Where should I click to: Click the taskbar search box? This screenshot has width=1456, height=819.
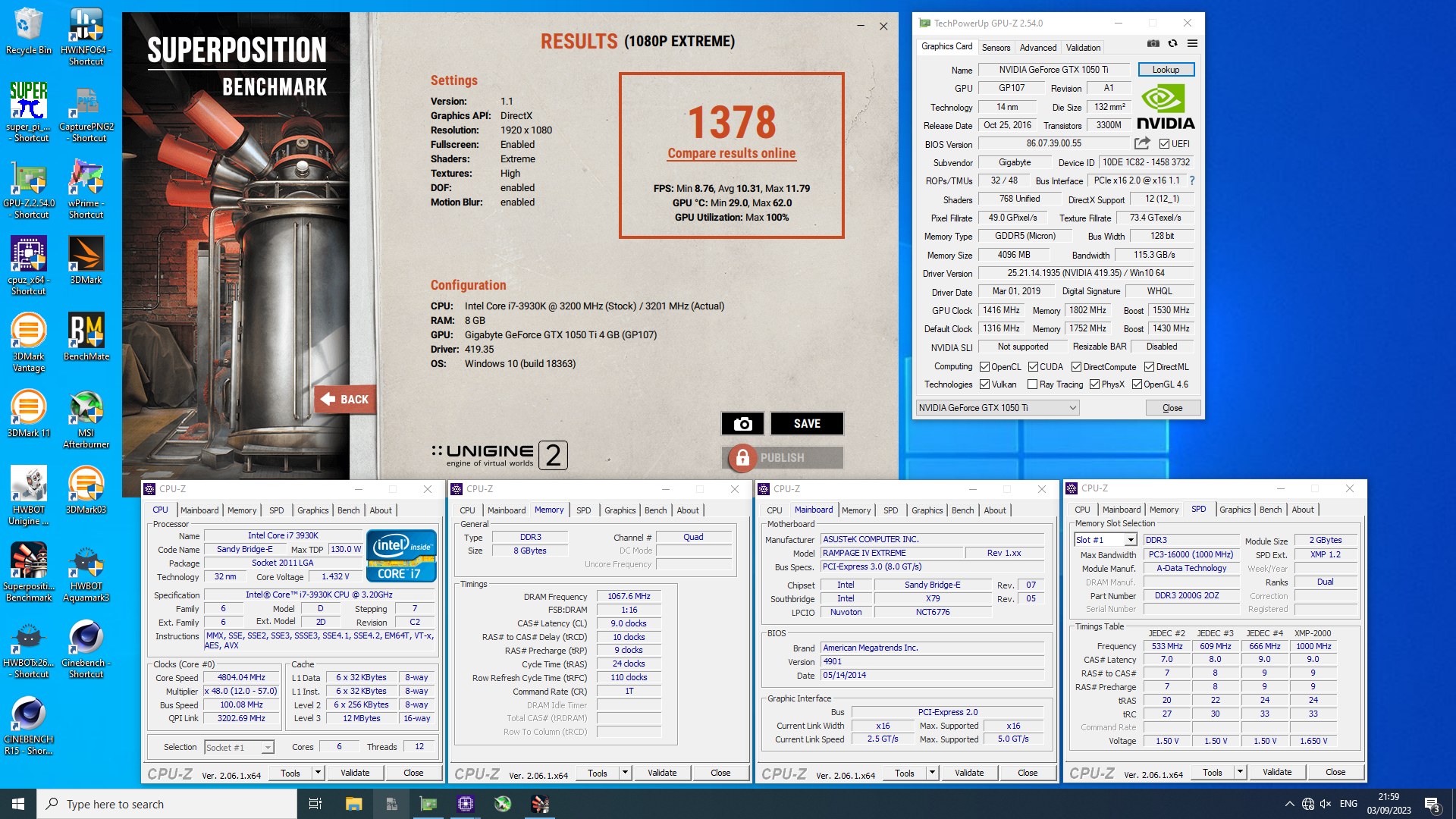[x=167, y=804]
